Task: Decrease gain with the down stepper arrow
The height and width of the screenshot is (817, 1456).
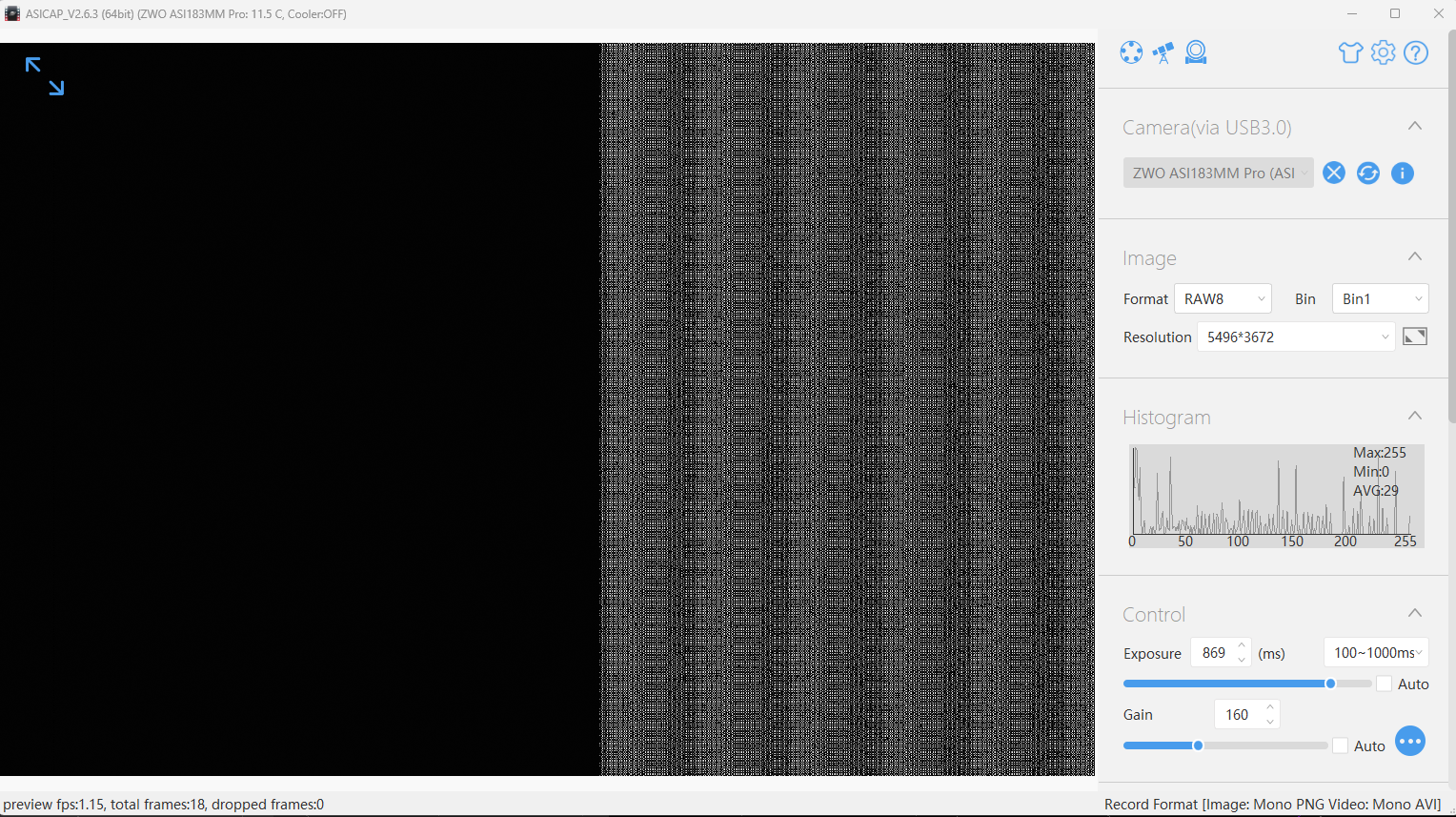Action: tap(1270, 722)
